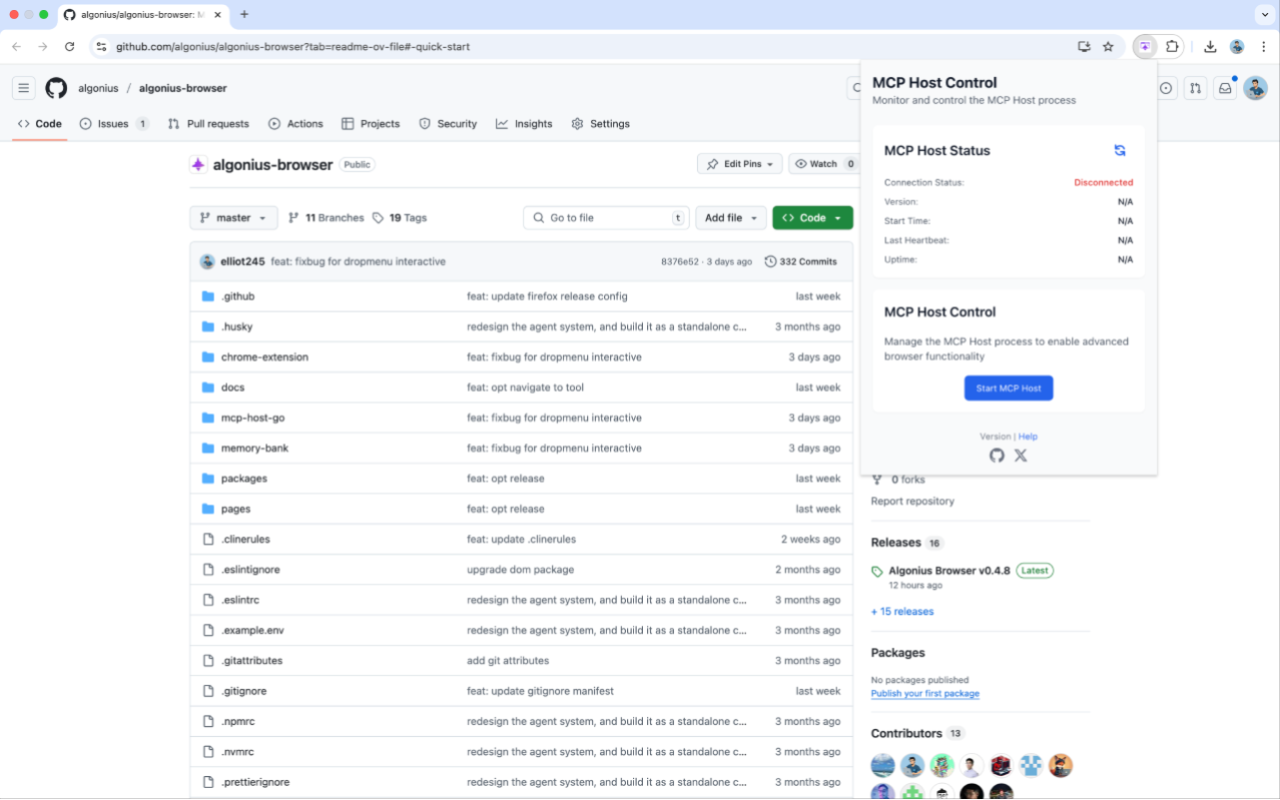Viewport: 1280px width, 800px height.
Task: Open the Pull requests tab
Action: 208,124
